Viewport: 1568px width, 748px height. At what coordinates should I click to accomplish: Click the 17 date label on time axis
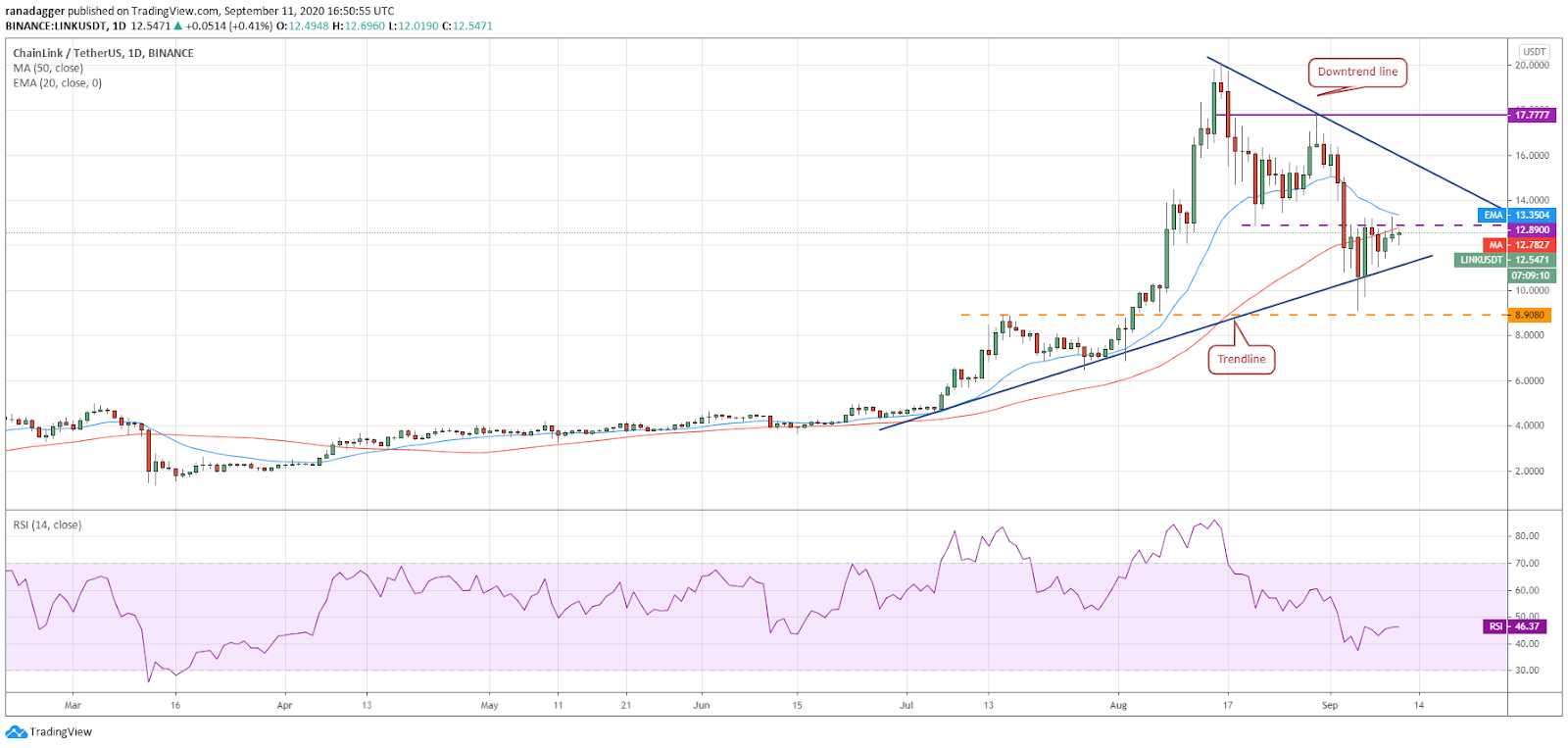(1228, 705)
